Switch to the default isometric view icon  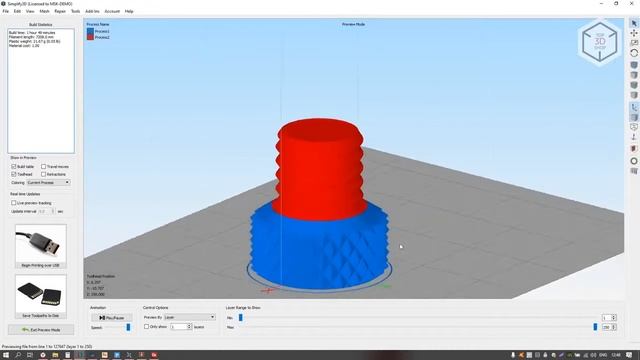point(633,65)
